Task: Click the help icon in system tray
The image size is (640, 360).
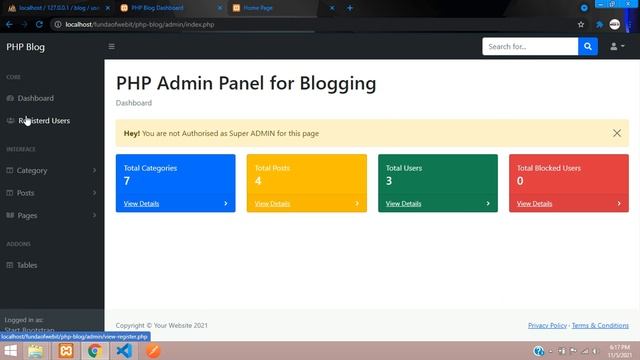Action: 538,351
